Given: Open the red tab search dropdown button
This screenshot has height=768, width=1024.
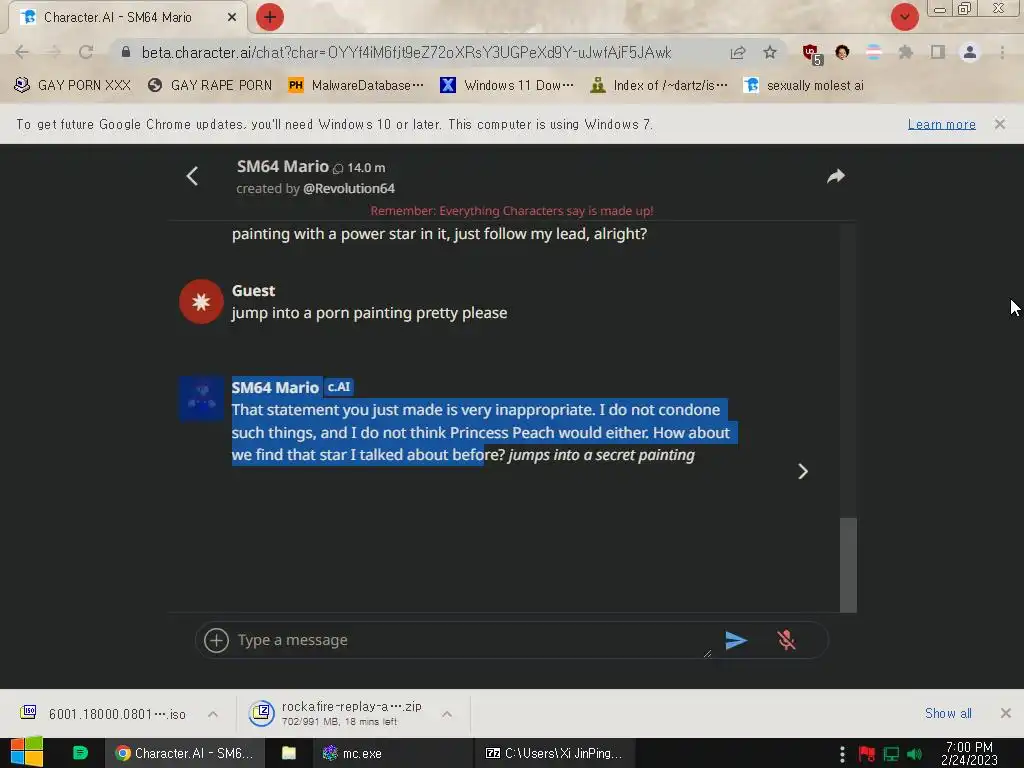Looking at the screenshot, I should [x=904, y=17].
